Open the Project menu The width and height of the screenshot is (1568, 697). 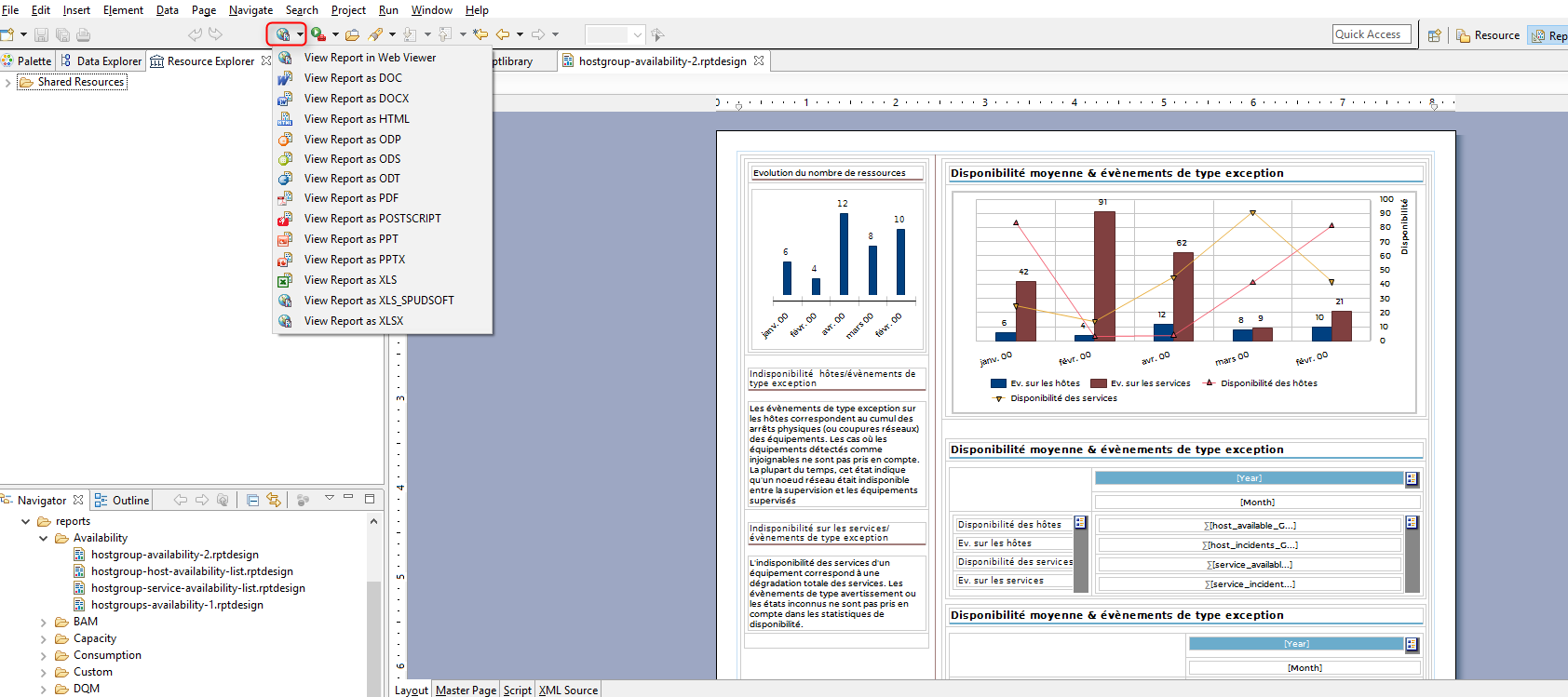tap(348, 10)
